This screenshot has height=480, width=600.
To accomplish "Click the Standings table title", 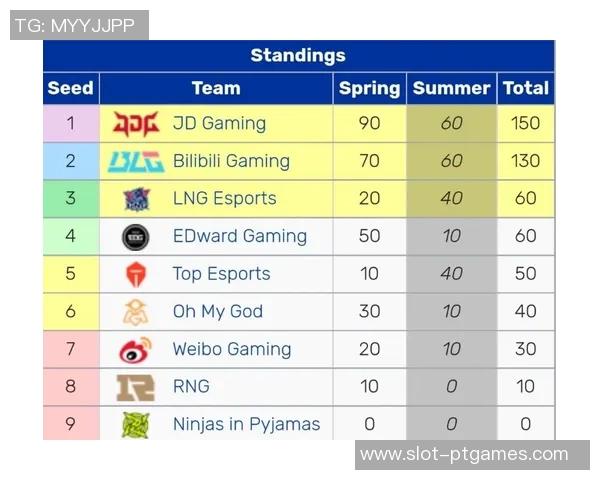I will 298,56.
